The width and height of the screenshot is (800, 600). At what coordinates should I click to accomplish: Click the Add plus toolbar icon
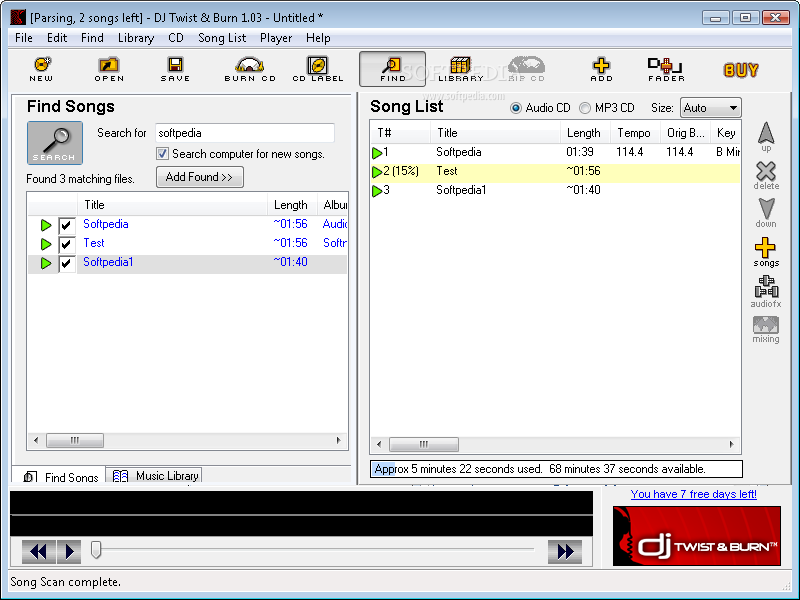coord(601,69)
